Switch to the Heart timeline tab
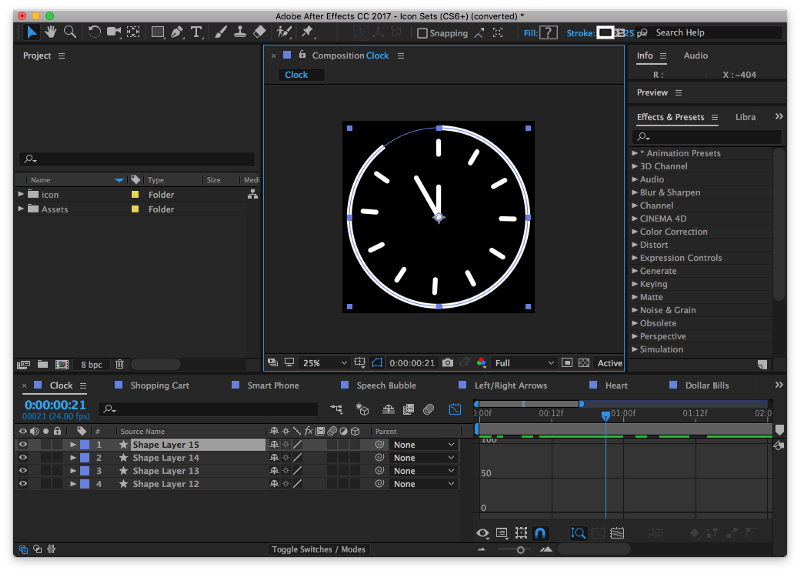Screen dimensions: 800x573 616,386
